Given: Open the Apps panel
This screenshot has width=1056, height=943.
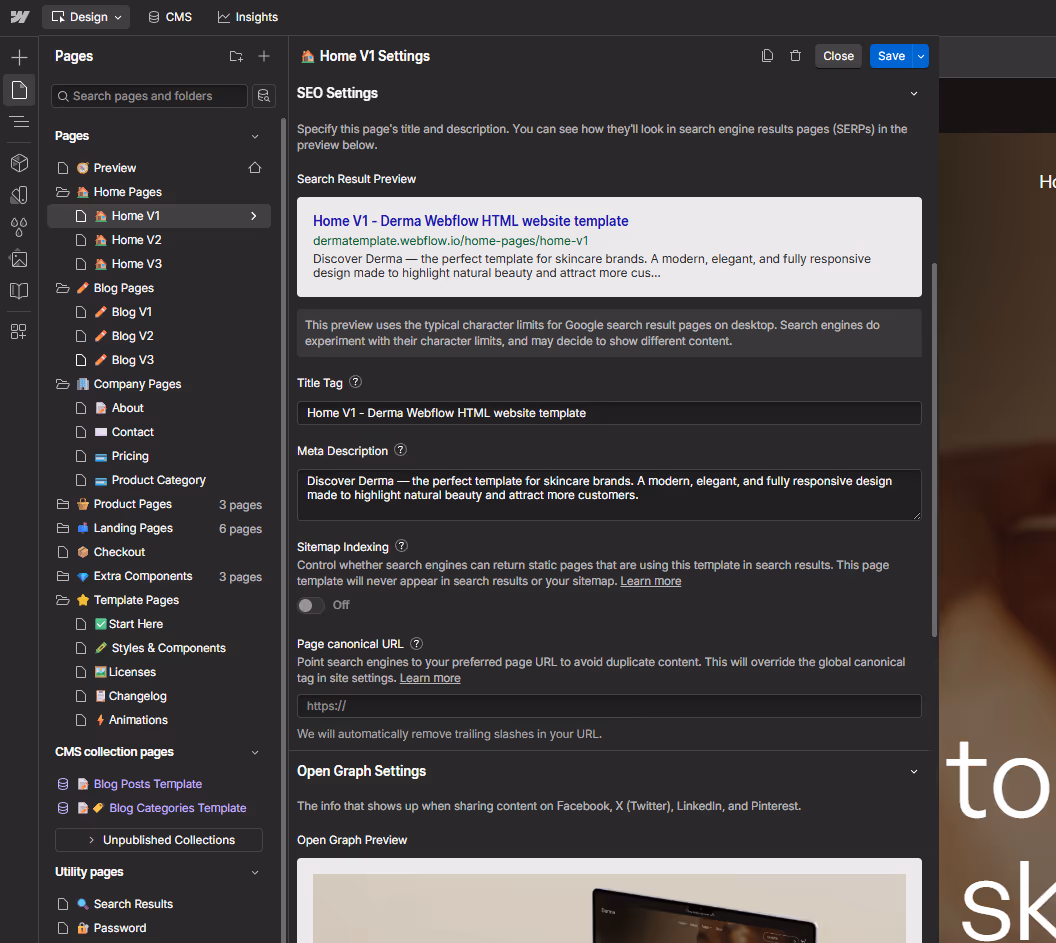Looking at the screenshot, I should click(18, 331).
